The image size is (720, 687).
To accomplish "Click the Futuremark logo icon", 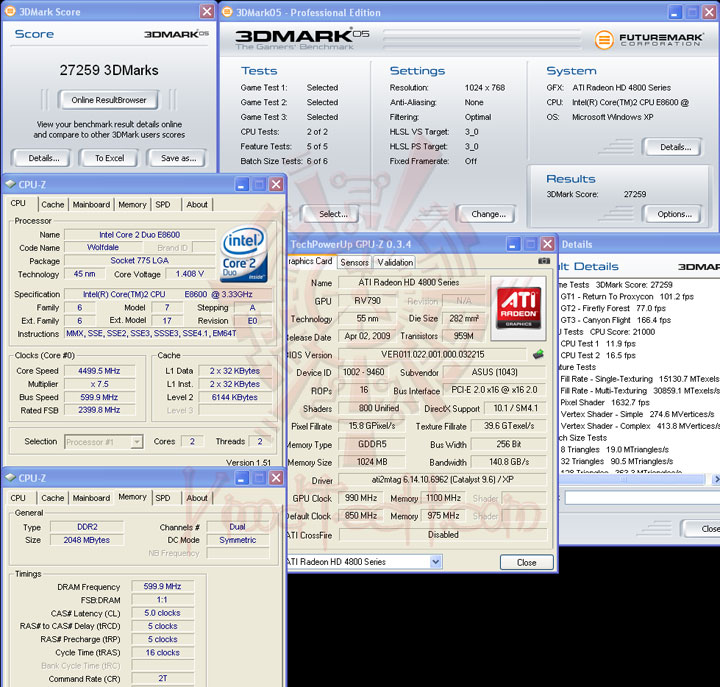I will point(604,39).
